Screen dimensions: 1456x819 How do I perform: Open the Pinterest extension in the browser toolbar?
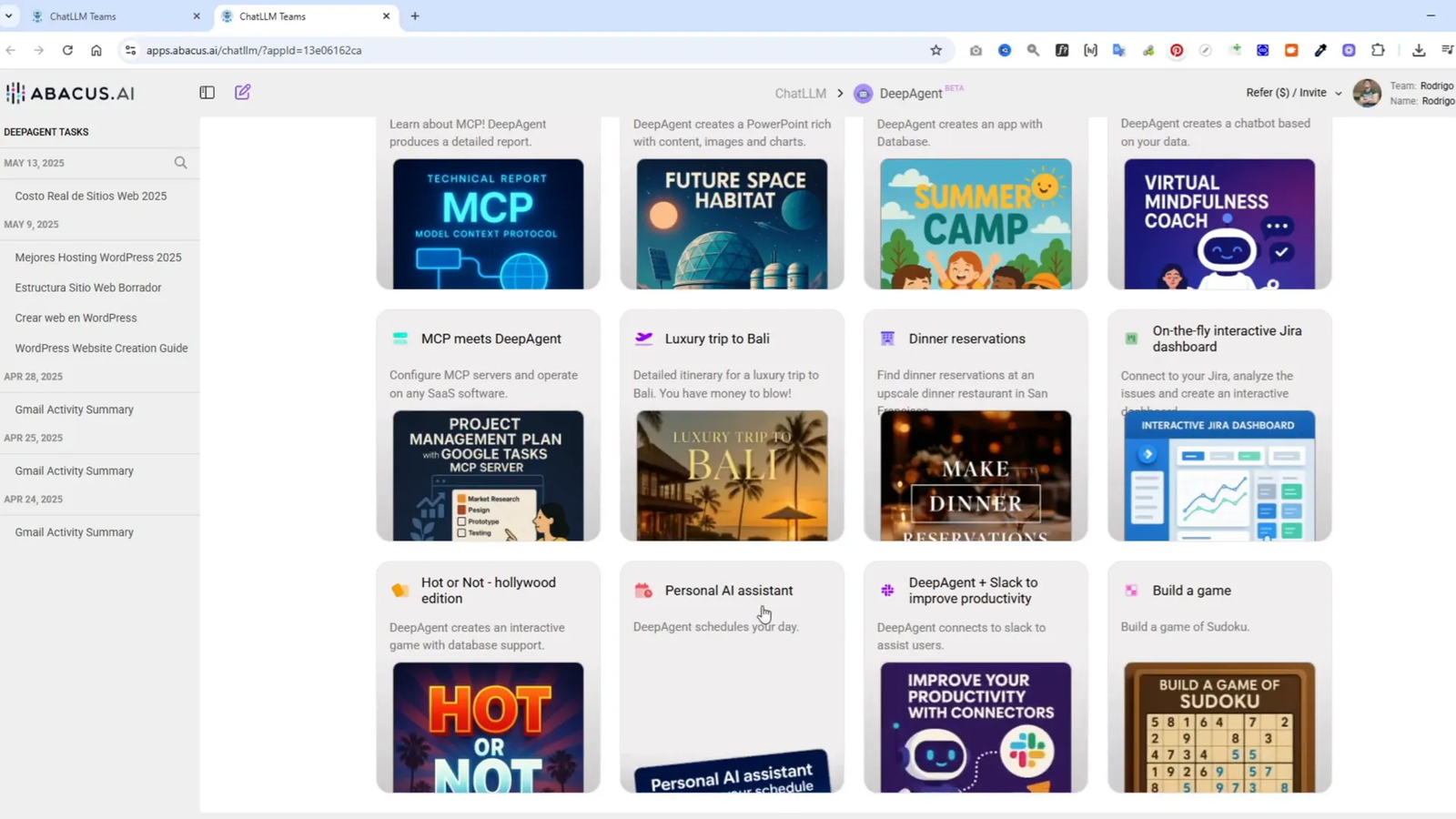[1177, 50]
